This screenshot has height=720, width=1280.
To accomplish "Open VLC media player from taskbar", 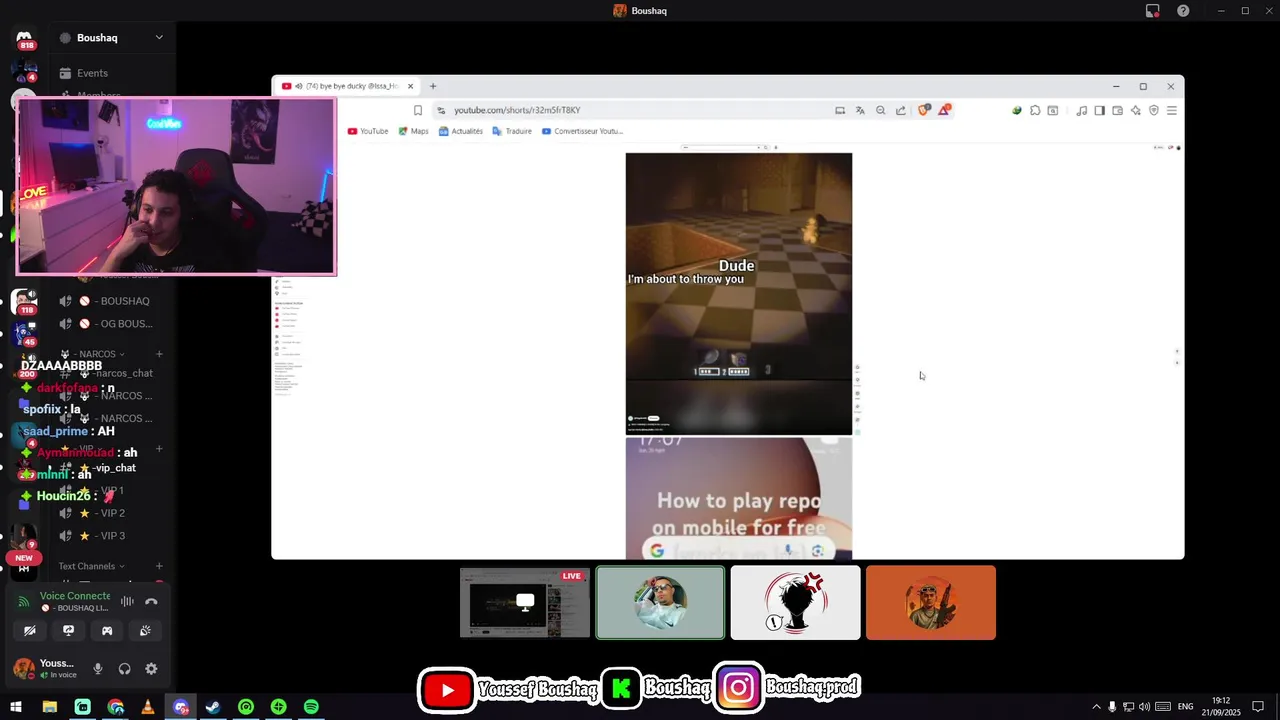I will click(148, 707).
